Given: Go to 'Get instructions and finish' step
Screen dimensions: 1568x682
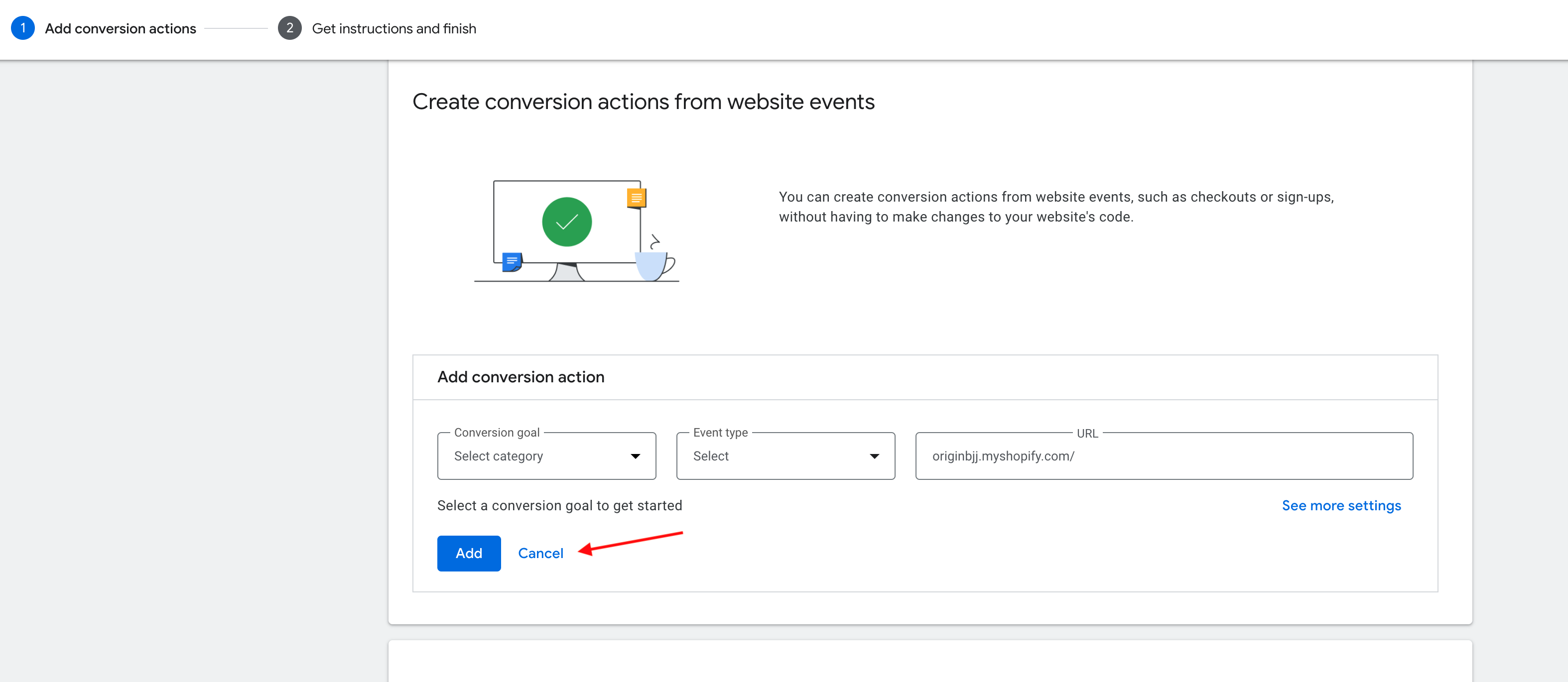Looking at the screenshot, I should tap(393, 28).
